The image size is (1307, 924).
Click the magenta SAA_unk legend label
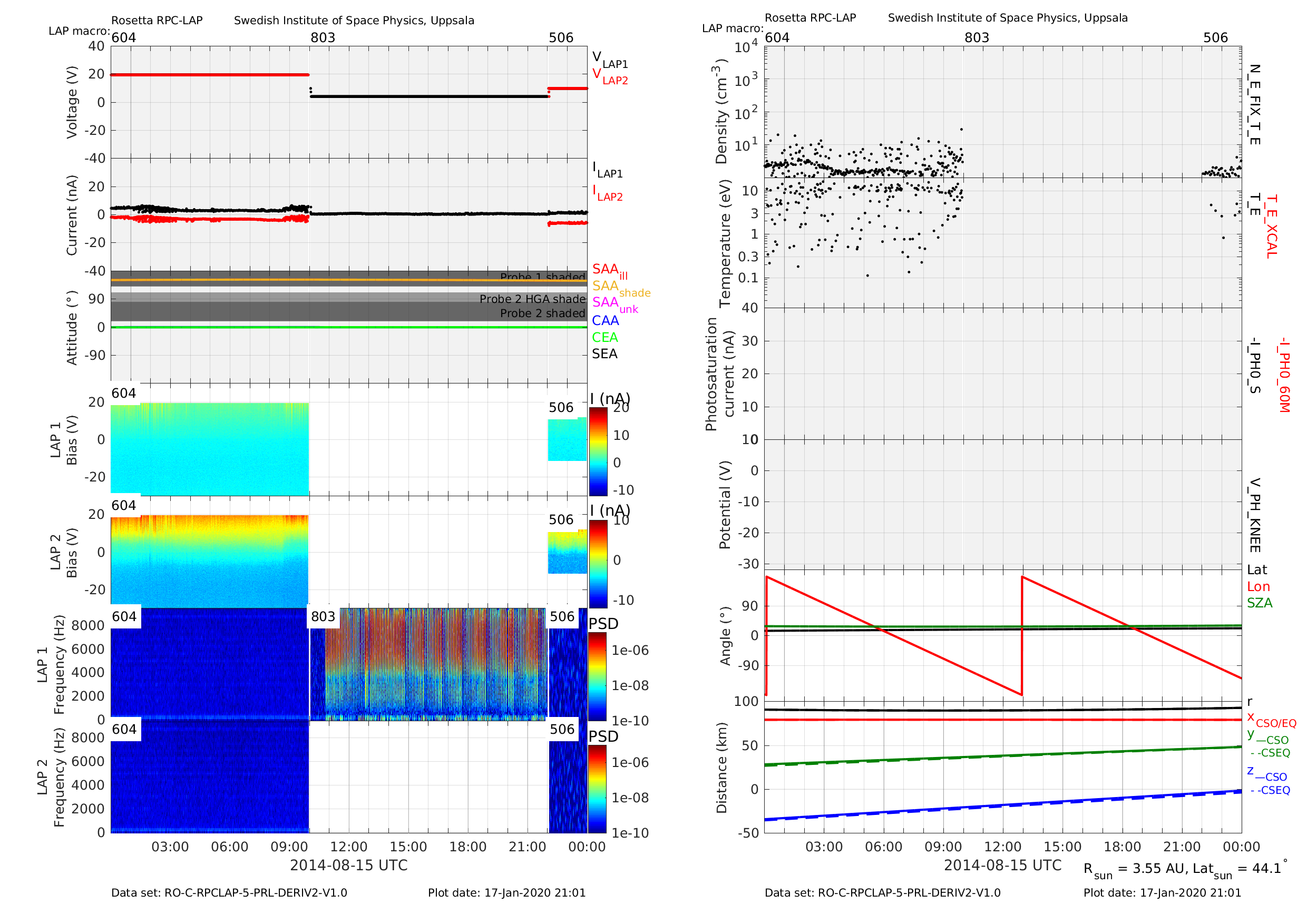point(615,304)
